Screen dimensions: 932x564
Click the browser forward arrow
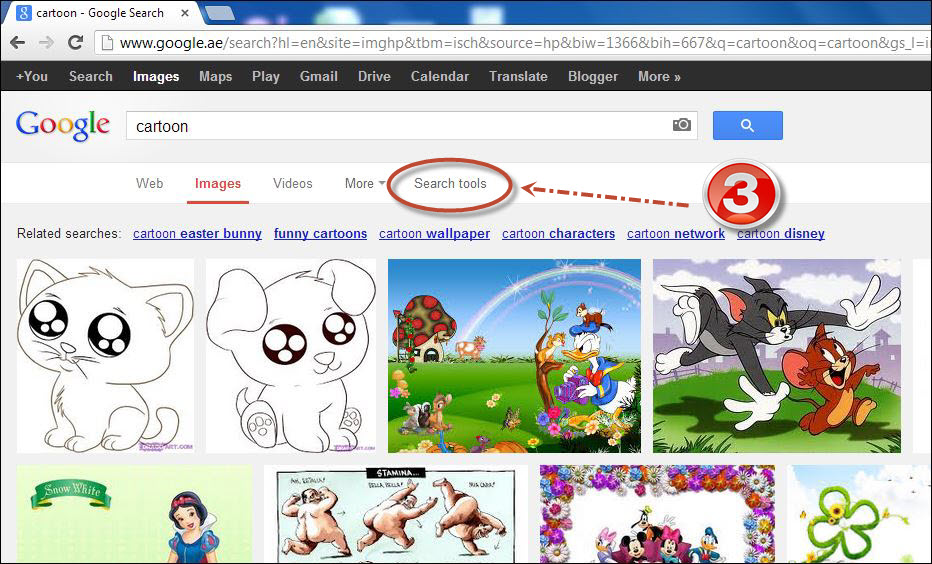click(46, 43)
